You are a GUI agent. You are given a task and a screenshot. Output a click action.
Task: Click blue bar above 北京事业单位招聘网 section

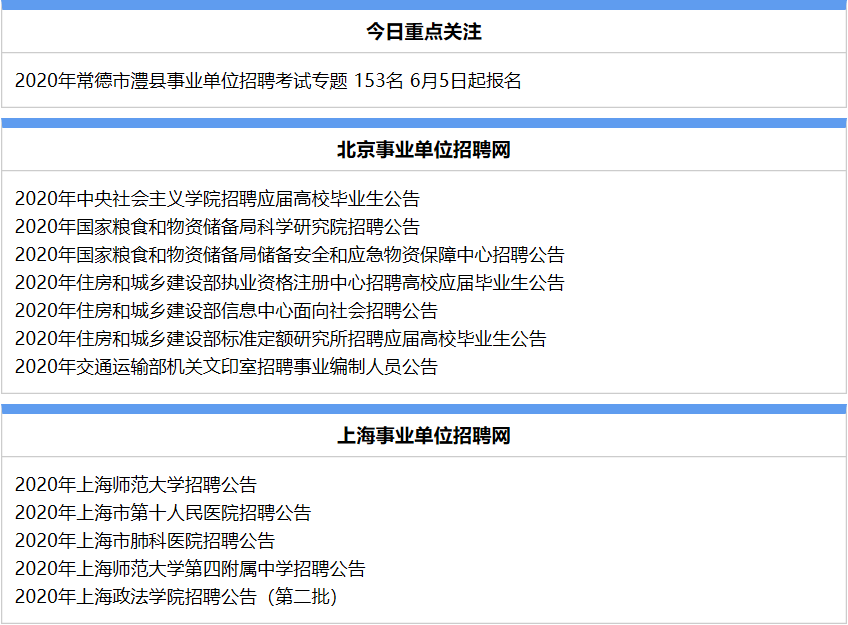coord(423,123)
